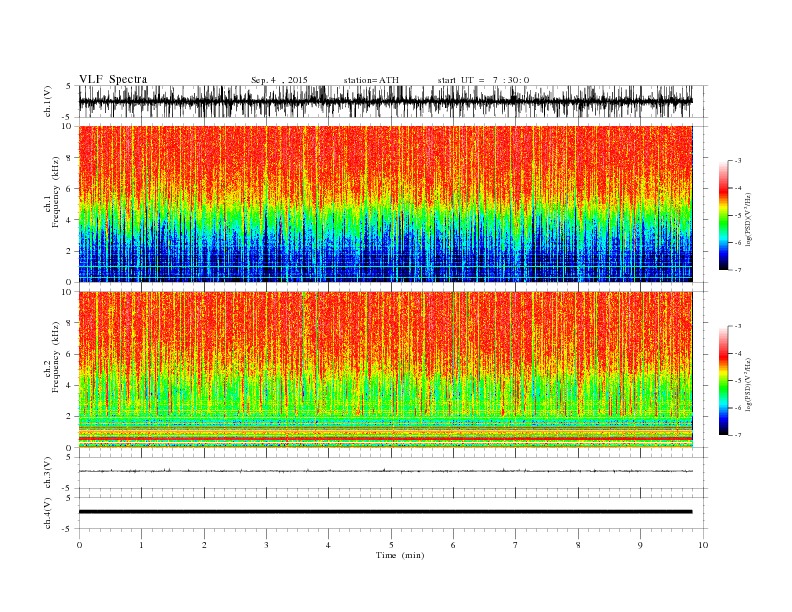The image size is (792, 612).
Task: Click the "4" kHz tick on ch.1 spectrogram
Action: pyautogui.click(x=69, y=220)
